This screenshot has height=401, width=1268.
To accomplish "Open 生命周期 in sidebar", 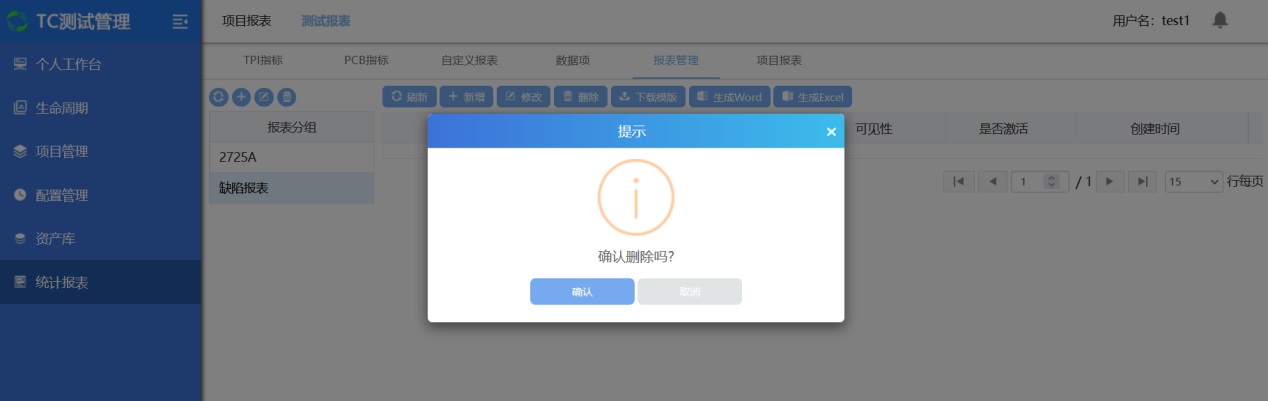I will pos(100,108).
